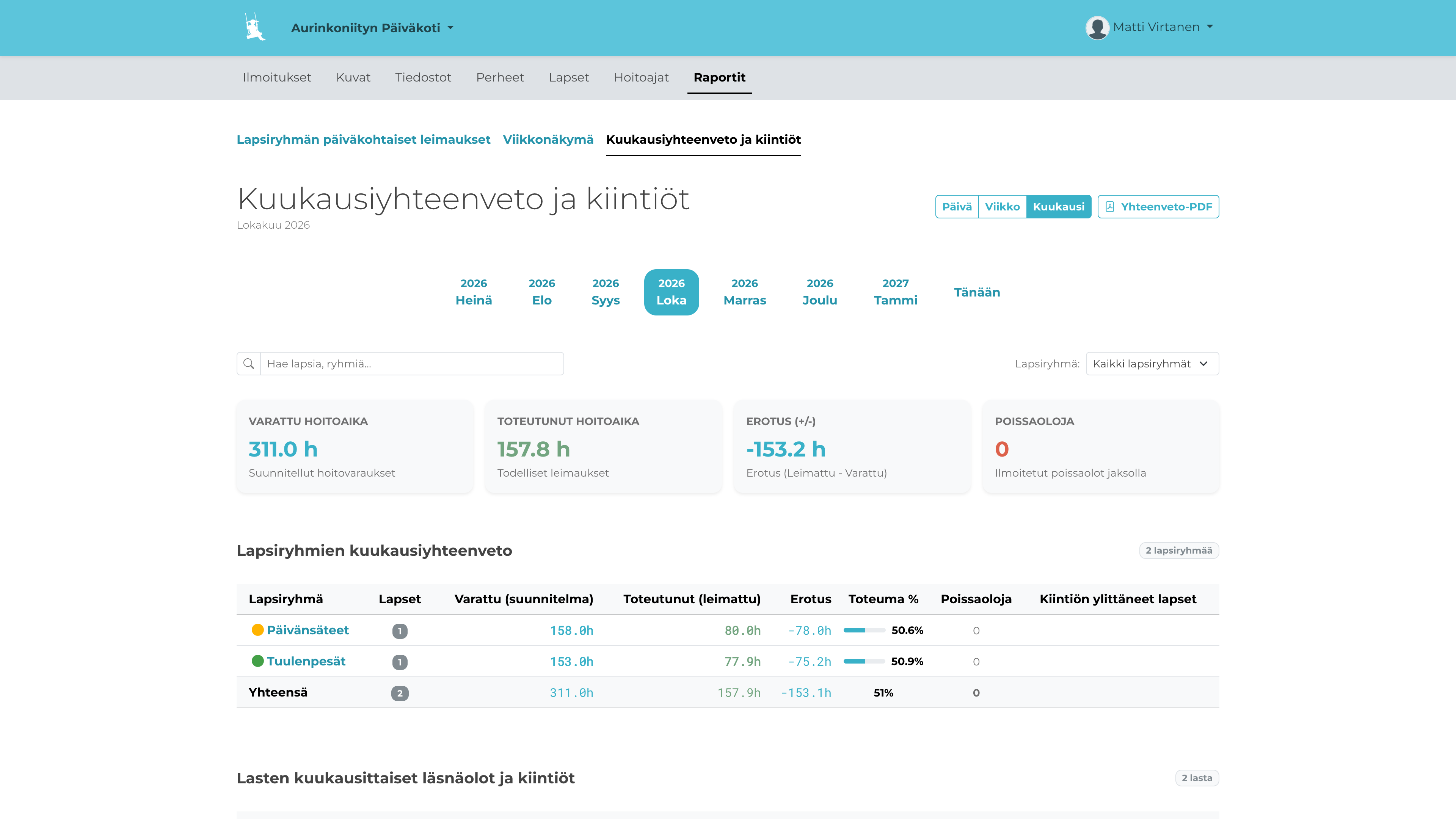1456x819 pixels.
Task: Jump to Tänään
Action: (977, 292)
